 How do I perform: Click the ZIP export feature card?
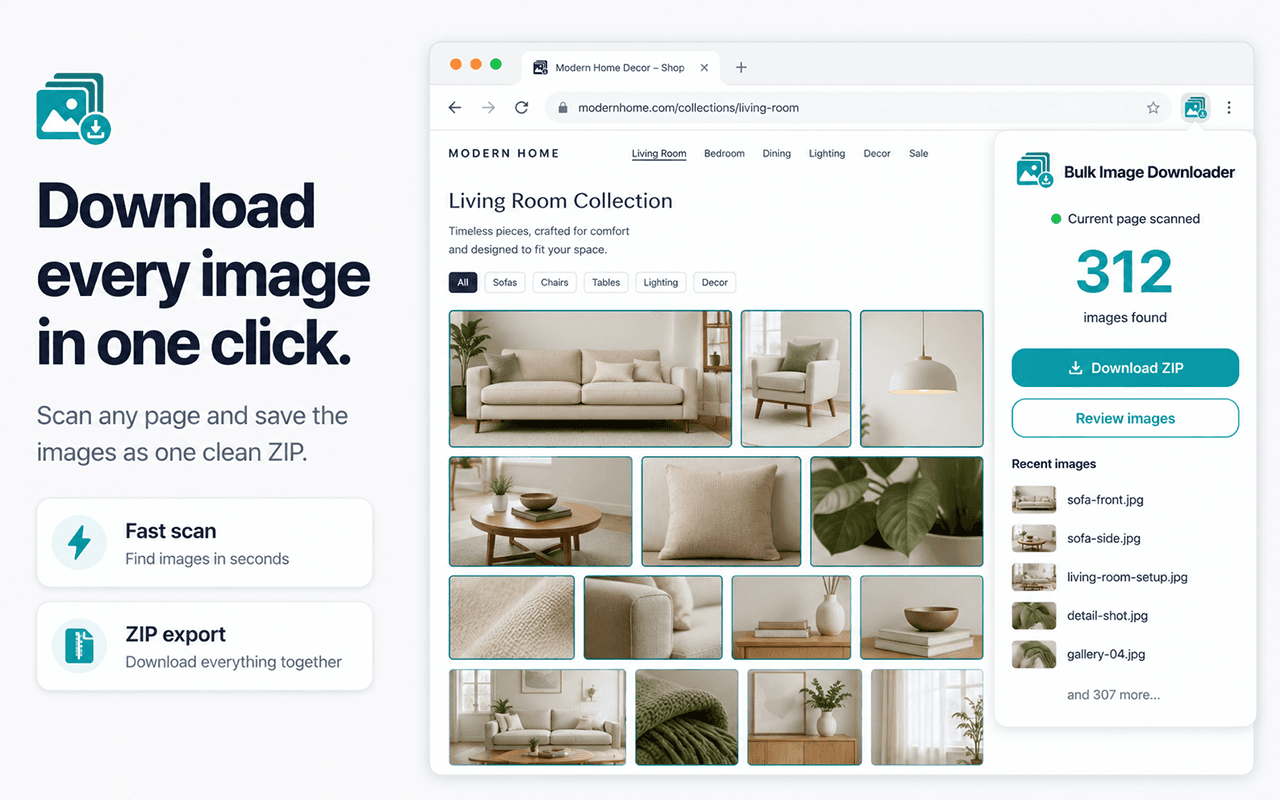click(x=205, y=645)
